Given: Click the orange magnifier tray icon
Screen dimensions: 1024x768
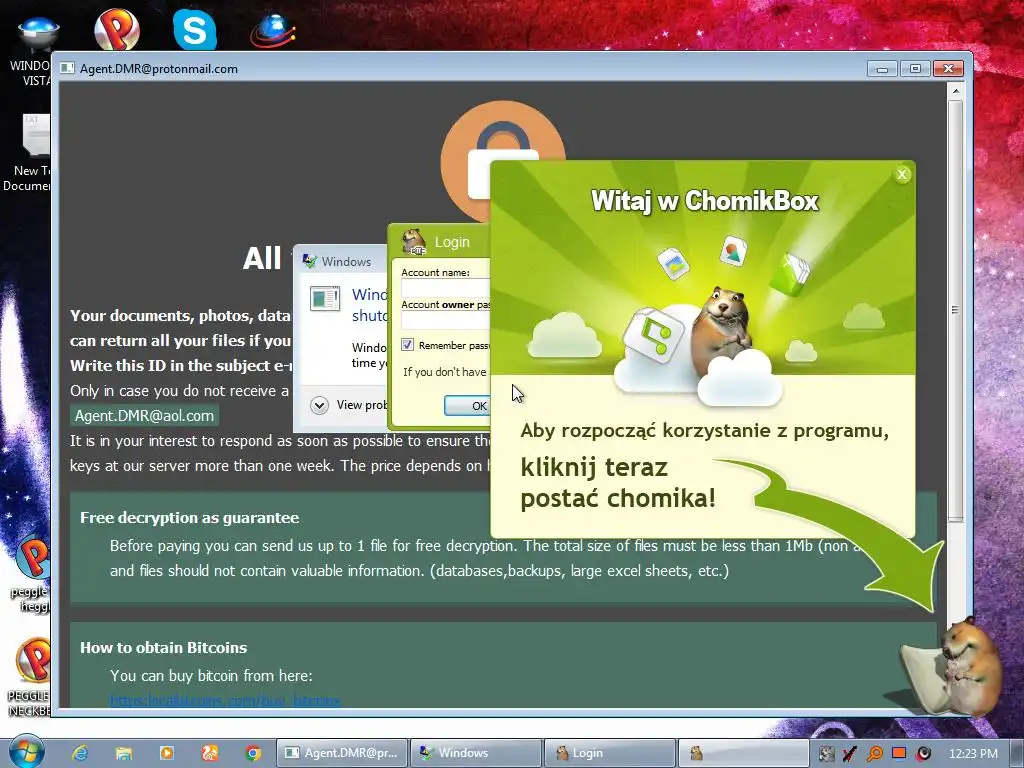Looking at the screenshot, I should point(874,754).
